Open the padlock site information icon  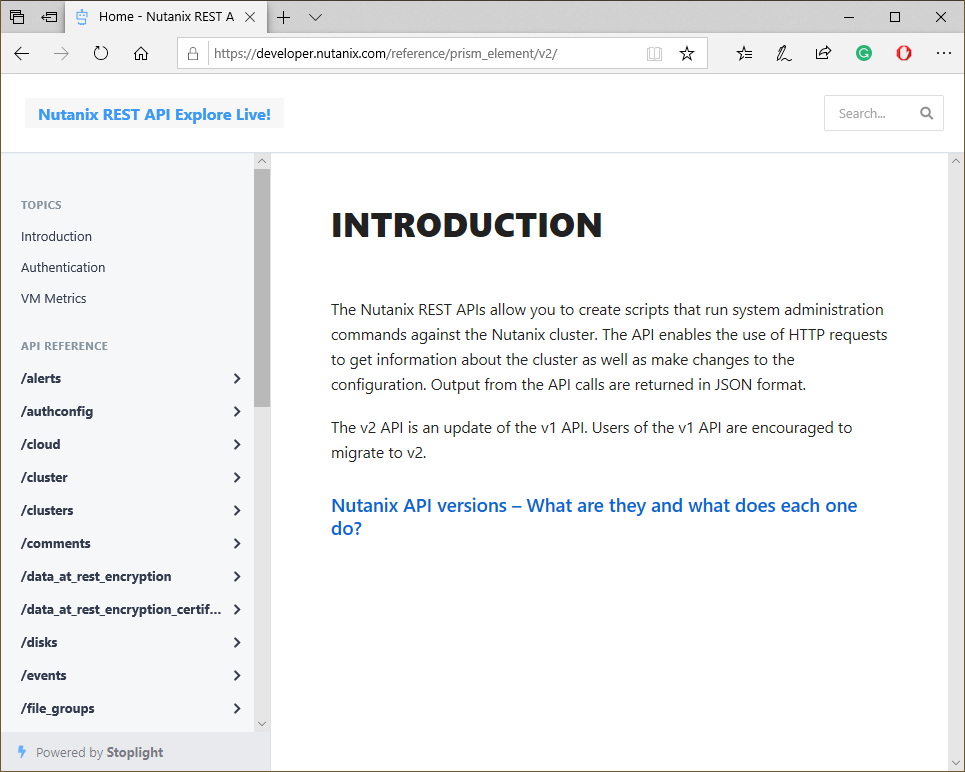[x=193, y=54]
